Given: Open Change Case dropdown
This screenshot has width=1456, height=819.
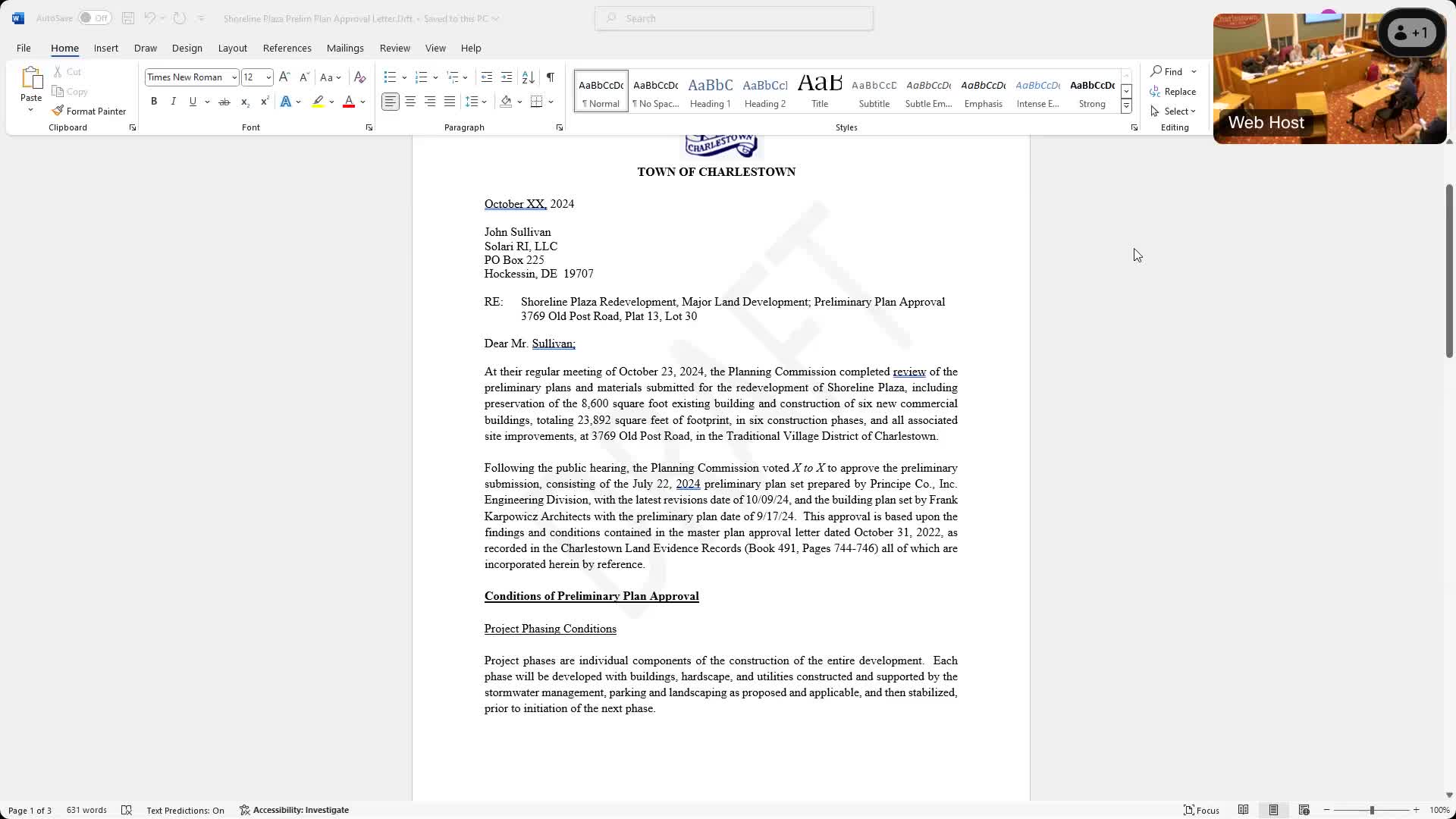Looking at the screenshot, I should [331, 77].
